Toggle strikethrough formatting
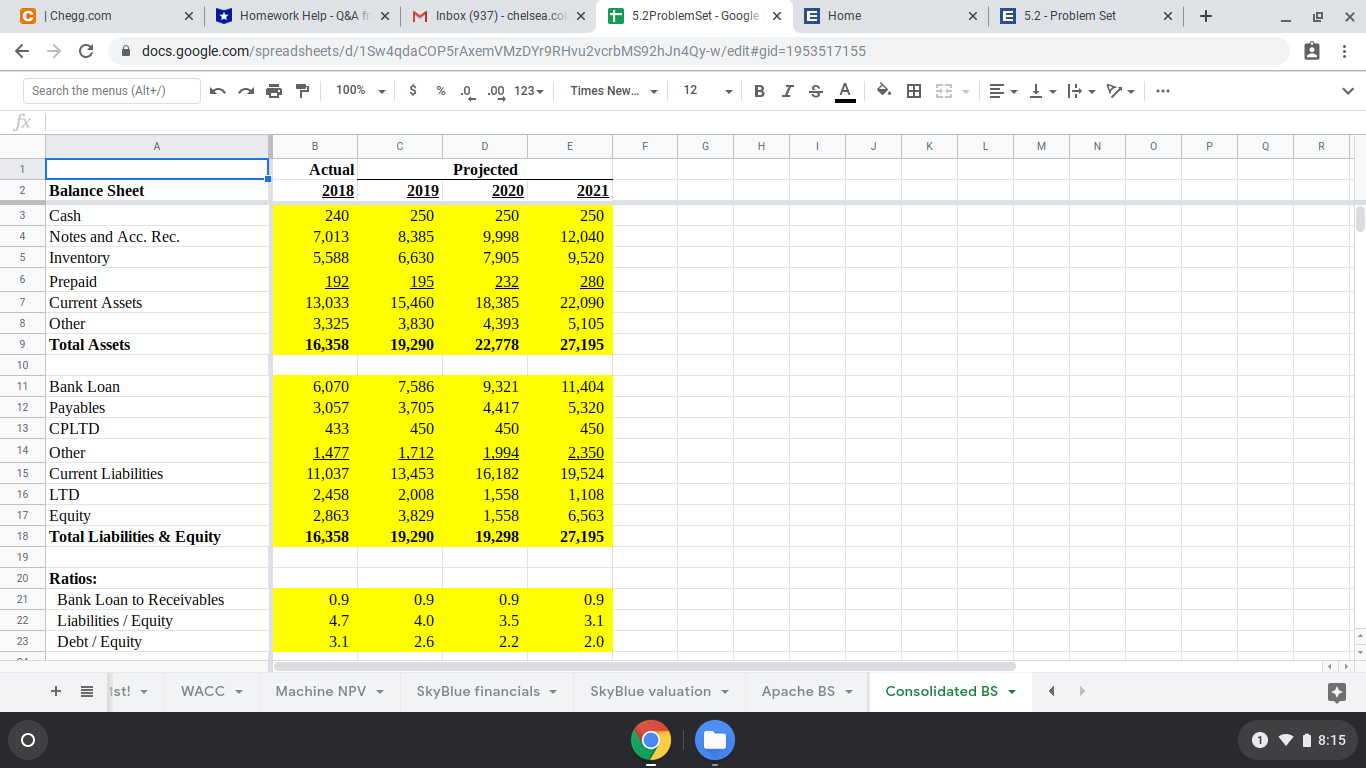 tap(816, 91)
